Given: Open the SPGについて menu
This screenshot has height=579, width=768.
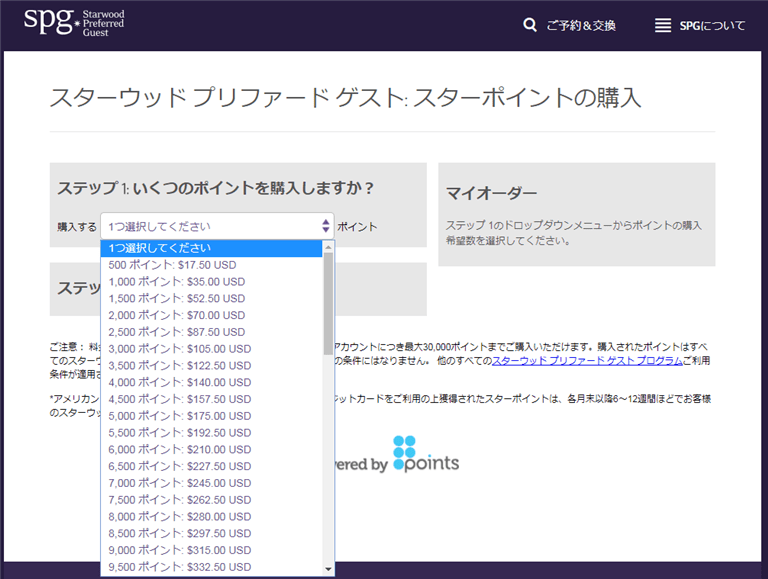Looking at the screenshot, I should pos(712,25).
